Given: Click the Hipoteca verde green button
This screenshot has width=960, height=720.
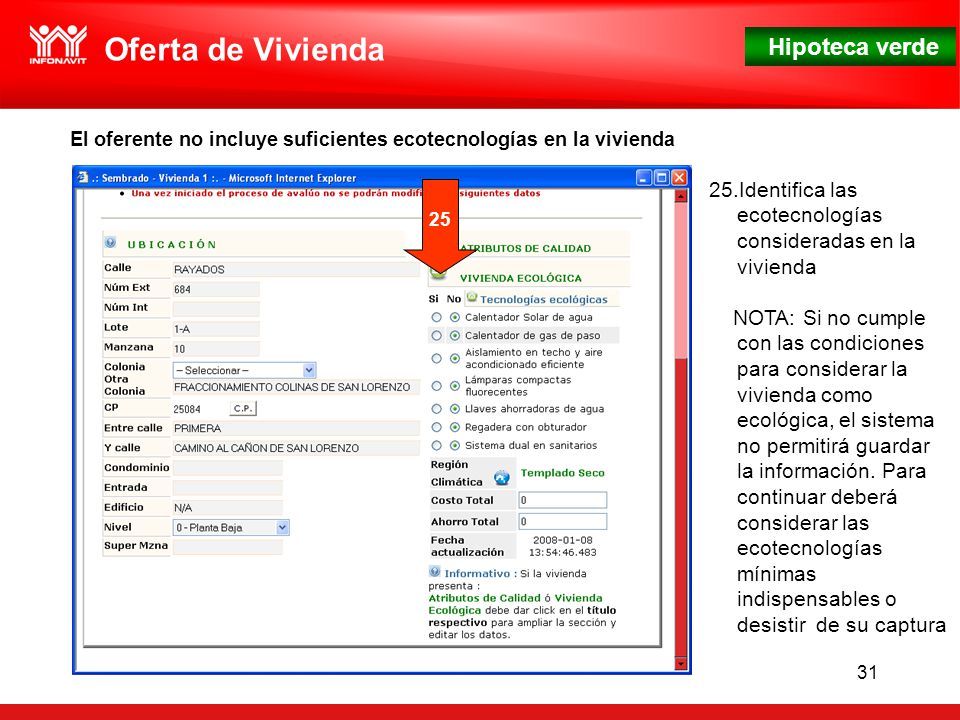Looking at the screenshot, I should coord(850,47).
